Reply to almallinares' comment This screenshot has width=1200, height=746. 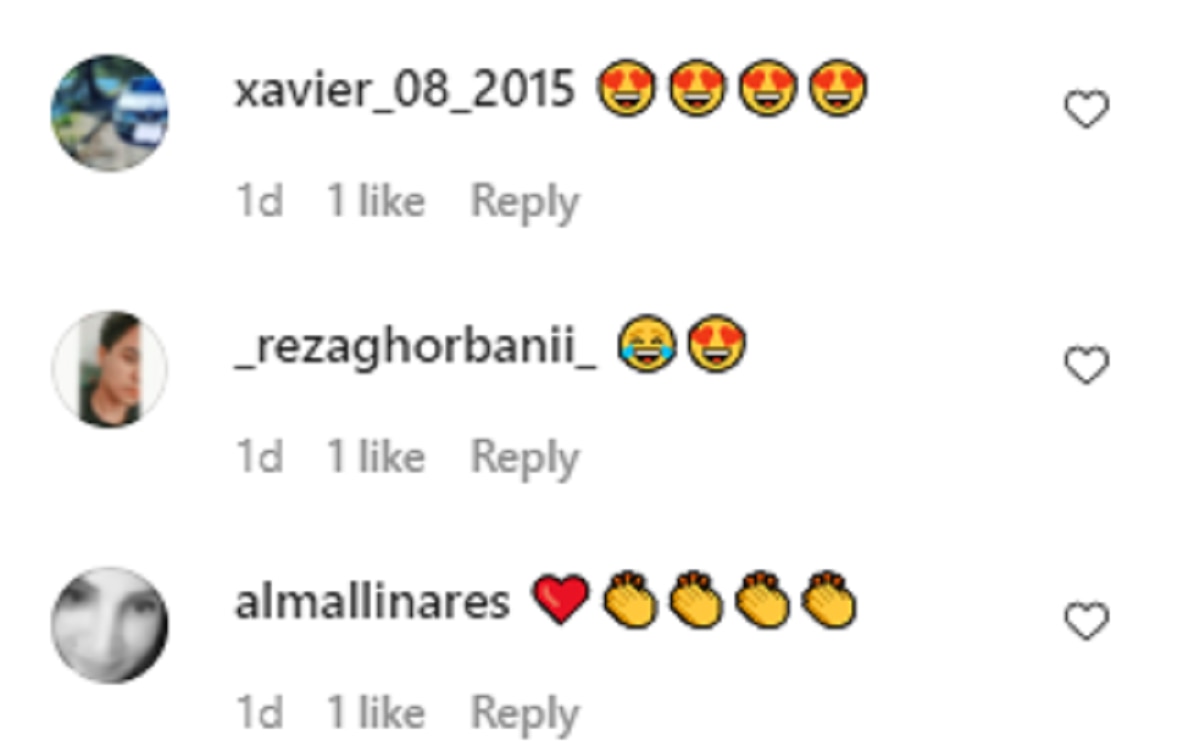[x=525, y=715]
